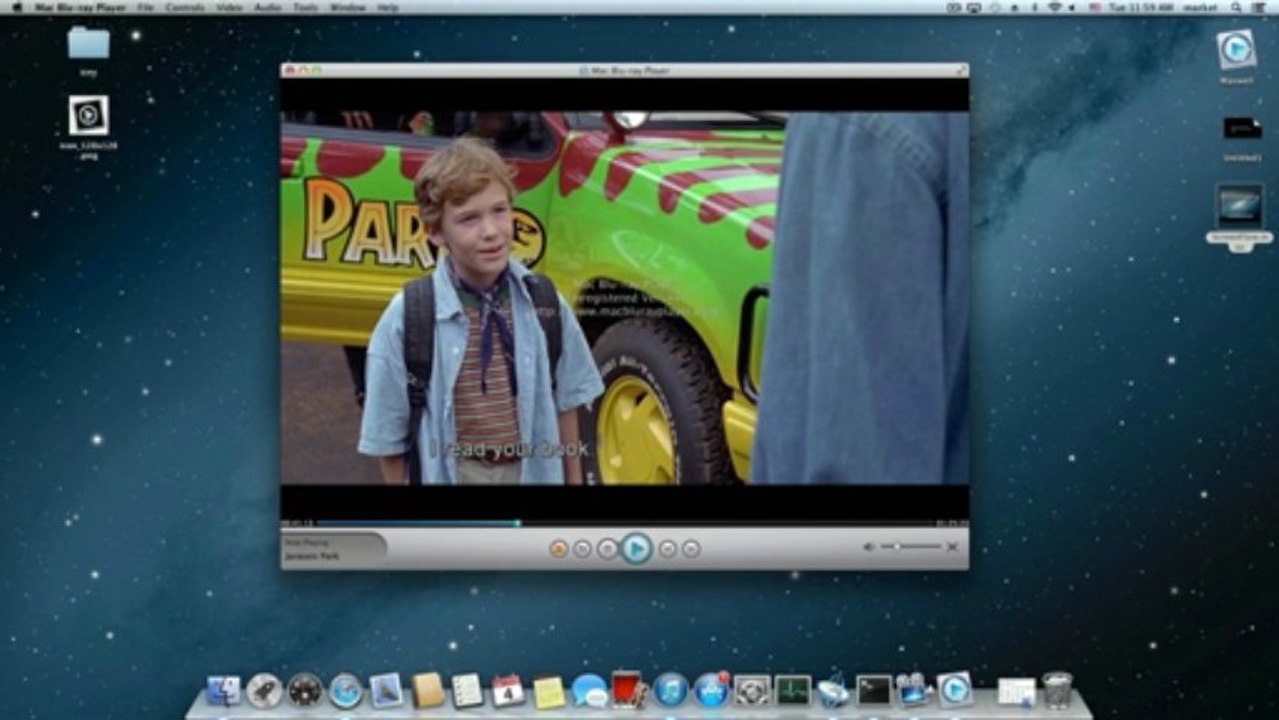This screenshot has width=1279, height=720.
Task: Open Photo Booth in the Dock
Action: 628,689
